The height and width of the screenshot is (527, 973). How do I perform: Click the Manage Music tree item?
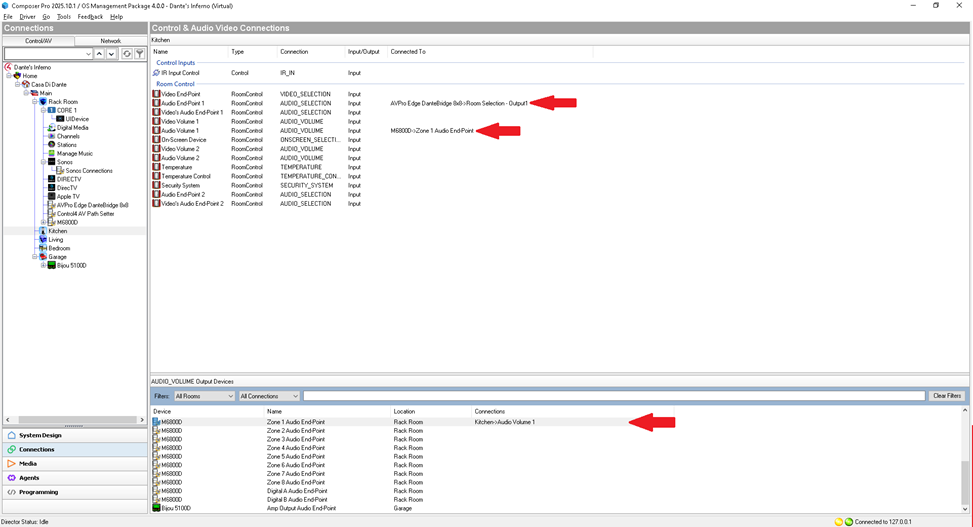pyautogui.click(x=74, y=153)
